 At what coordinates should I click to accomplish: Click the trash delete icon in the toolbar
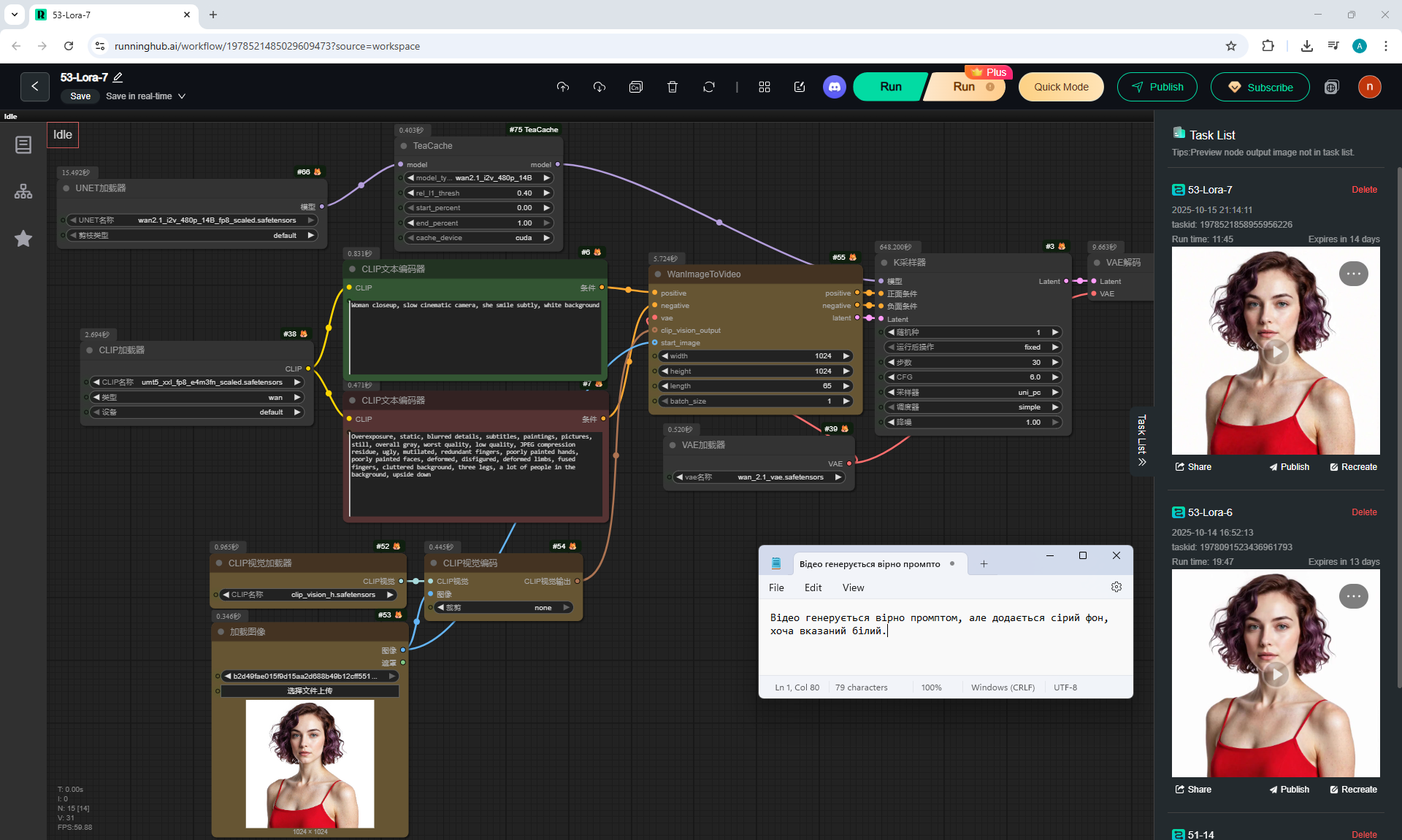(673, 87)
